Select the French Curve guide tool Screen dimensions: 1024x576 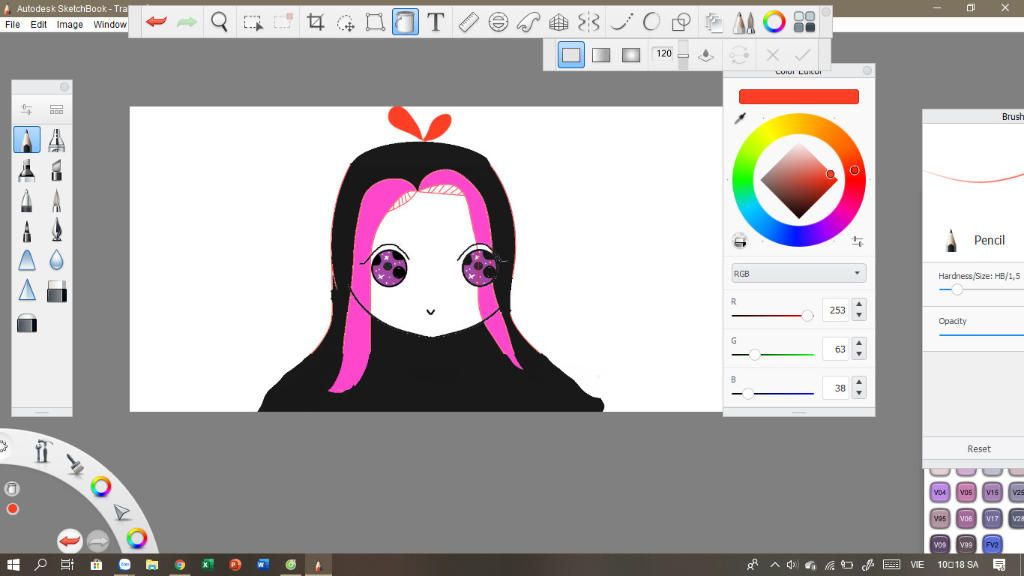click(528, 23)
